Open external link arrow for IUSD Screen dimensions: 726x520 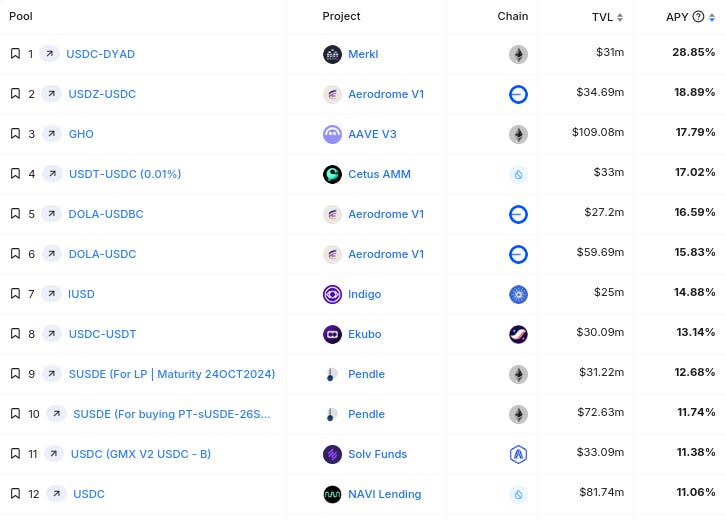51,294
